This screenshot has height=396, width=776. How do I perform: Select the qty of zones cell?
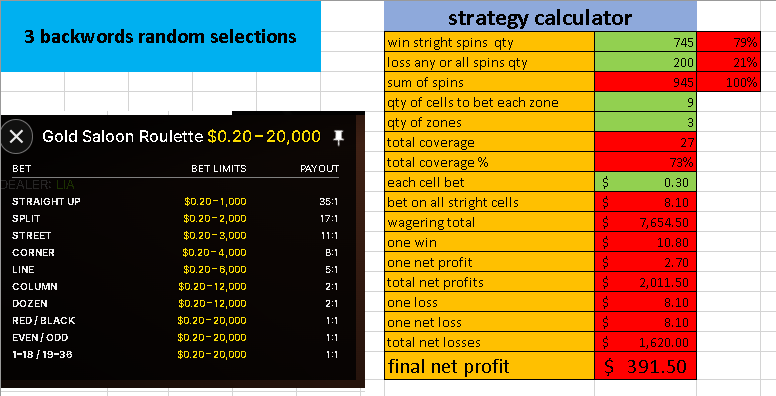[x=645, y=122]
